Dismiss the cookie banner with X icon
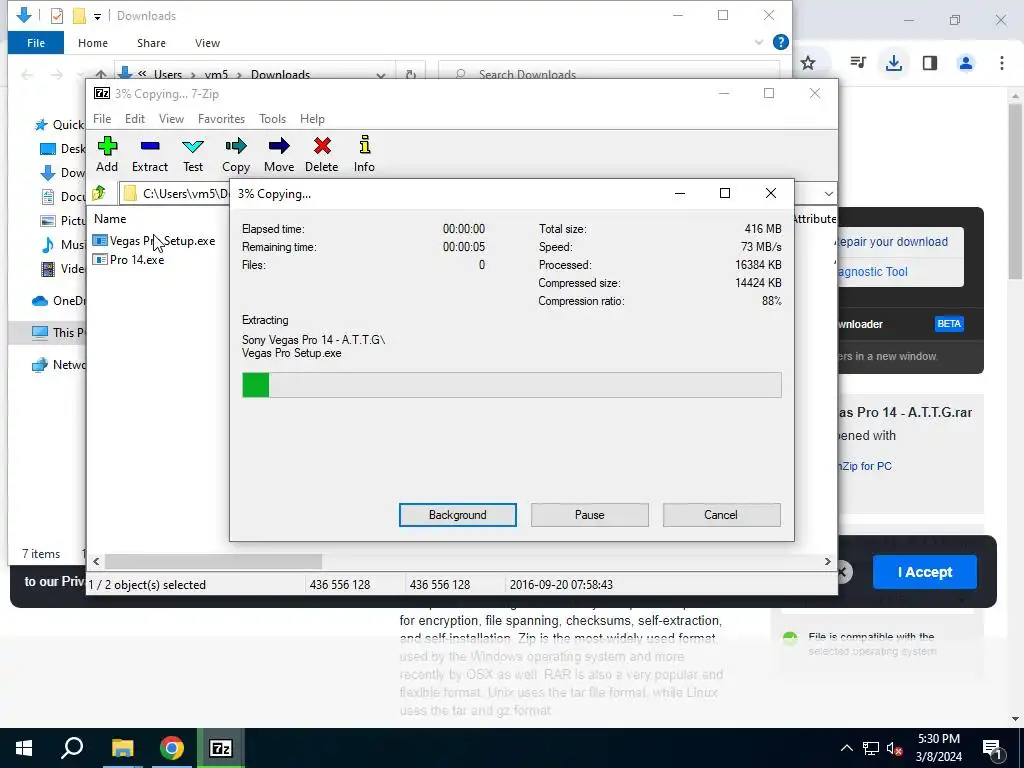1024x768 pixels. click(x=842, y=572)
